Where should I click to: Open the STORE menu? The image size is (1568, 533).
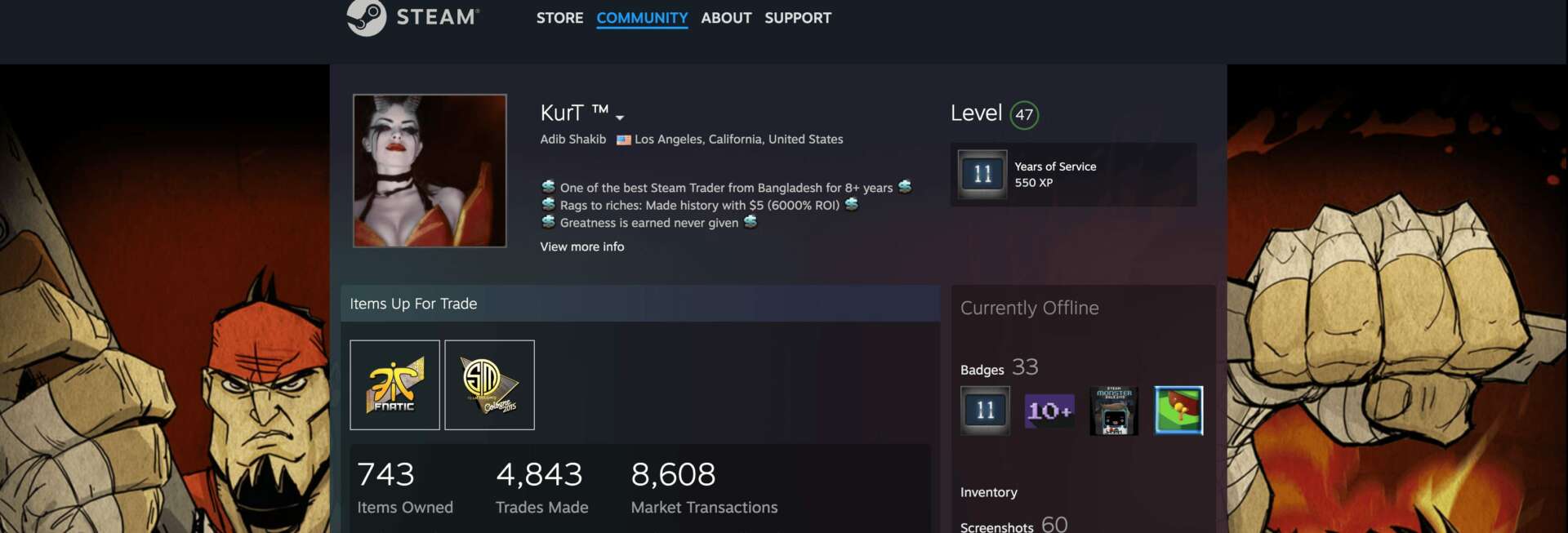click(559, 18)
